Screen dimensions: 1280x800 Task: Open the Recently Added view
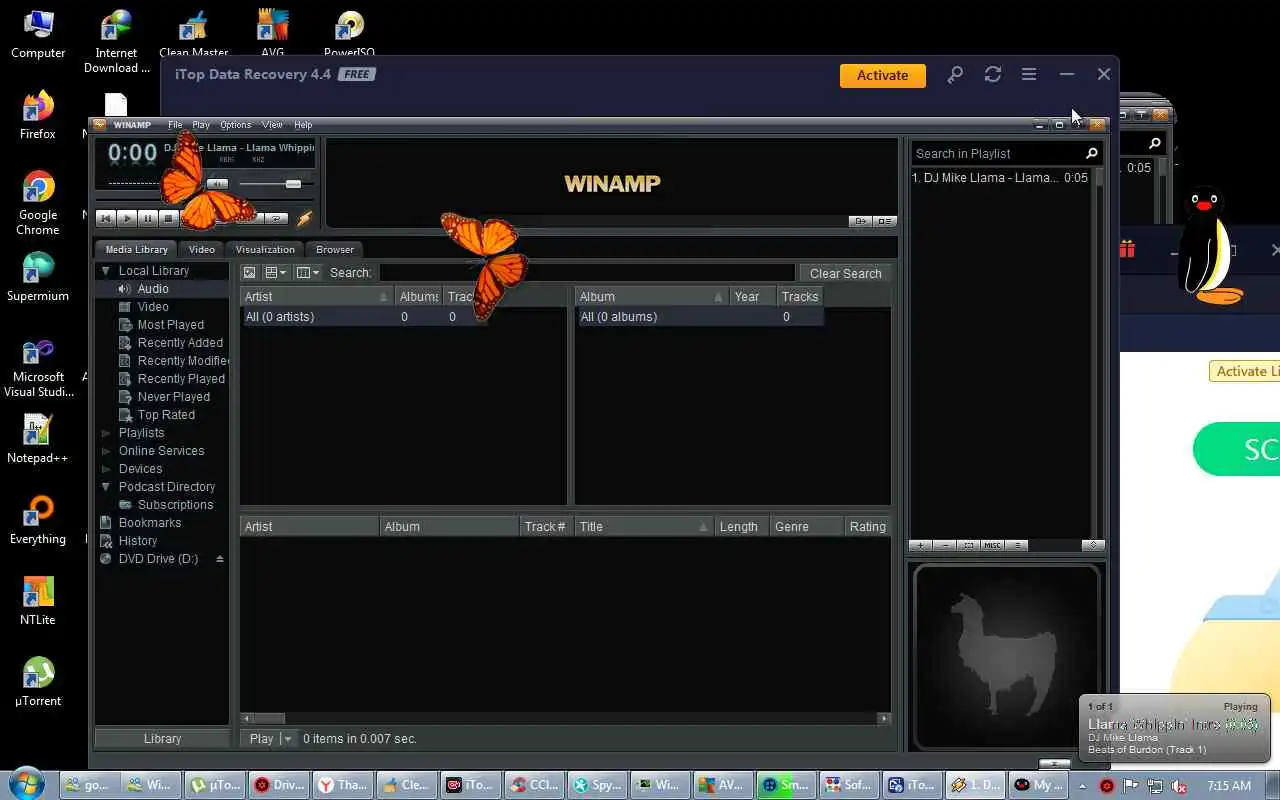pos(180,343)
